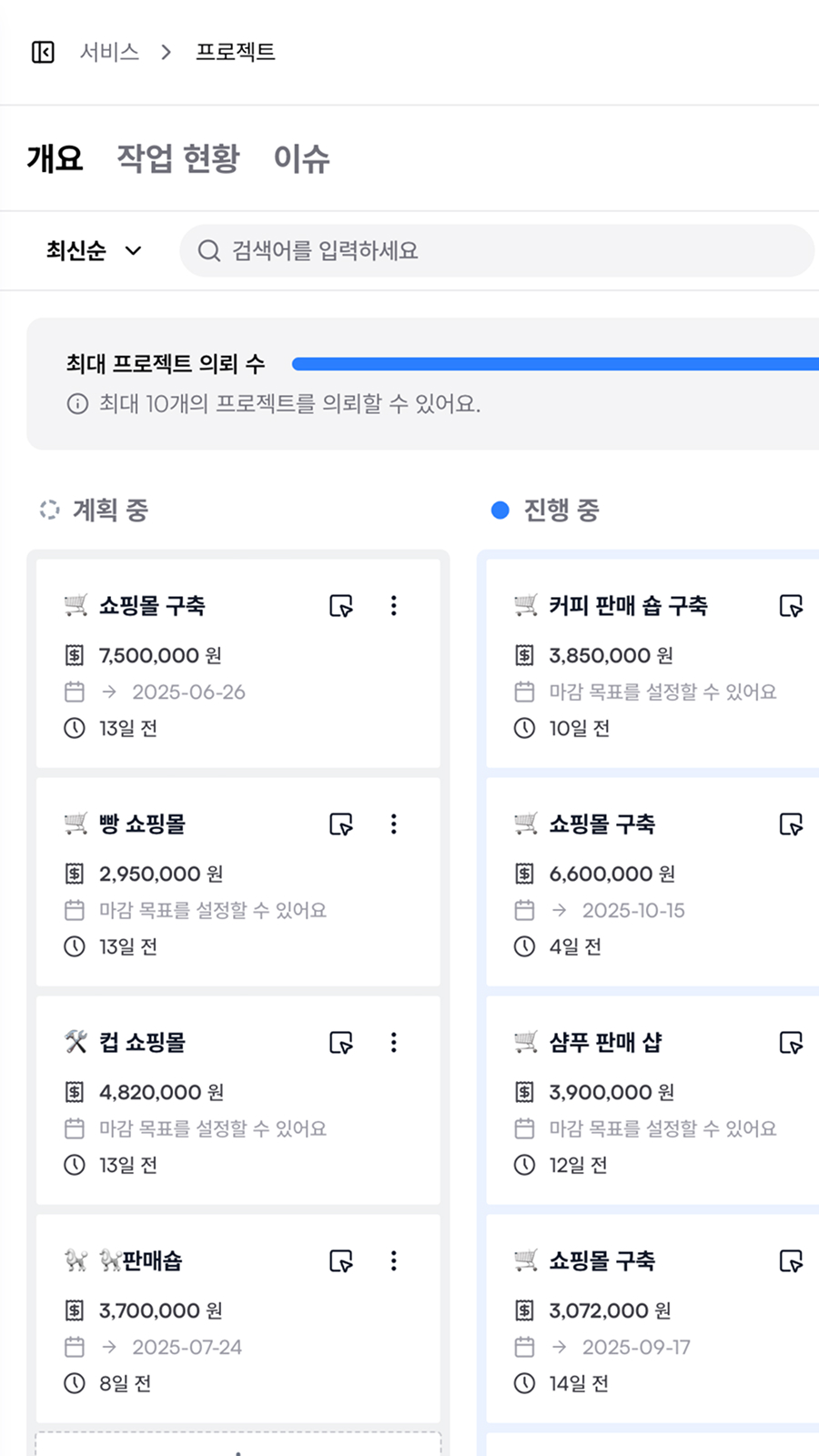Open the 서비스 breadcrumb link
Image resolution: width=819 pixels, height=1456 pixels.
click(109, 52)
